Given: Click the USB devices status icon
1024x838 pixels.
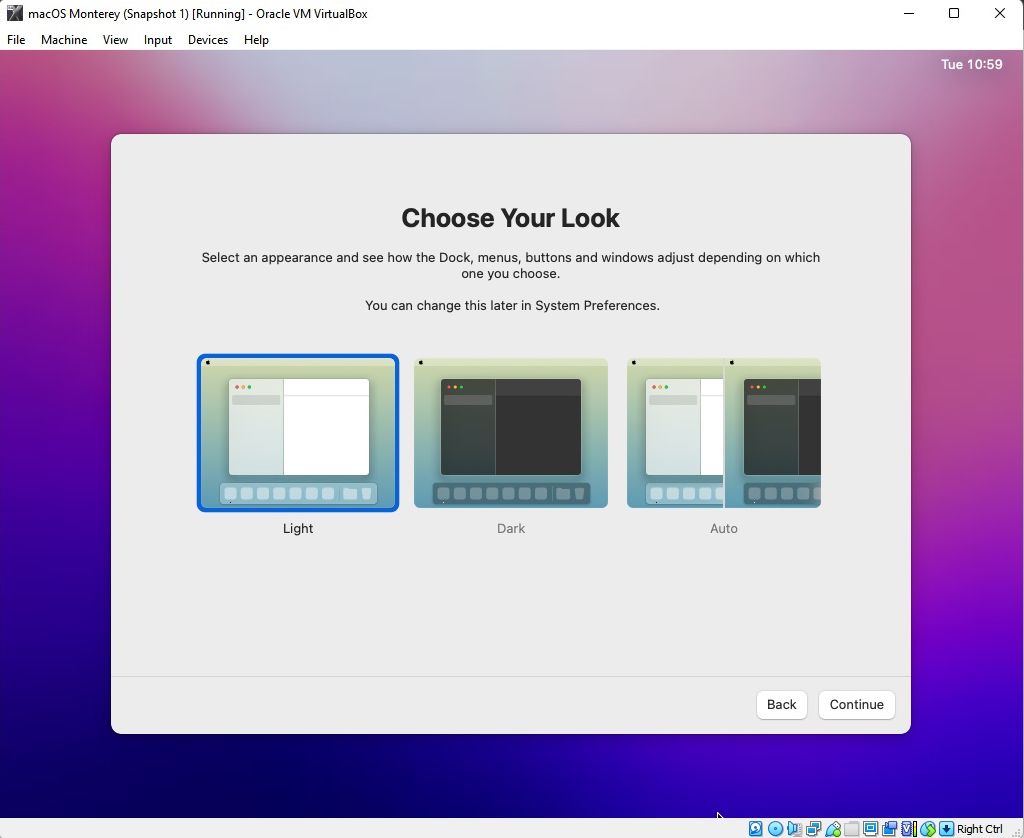Looking at the screenshot, I should [x=833, y=829].
